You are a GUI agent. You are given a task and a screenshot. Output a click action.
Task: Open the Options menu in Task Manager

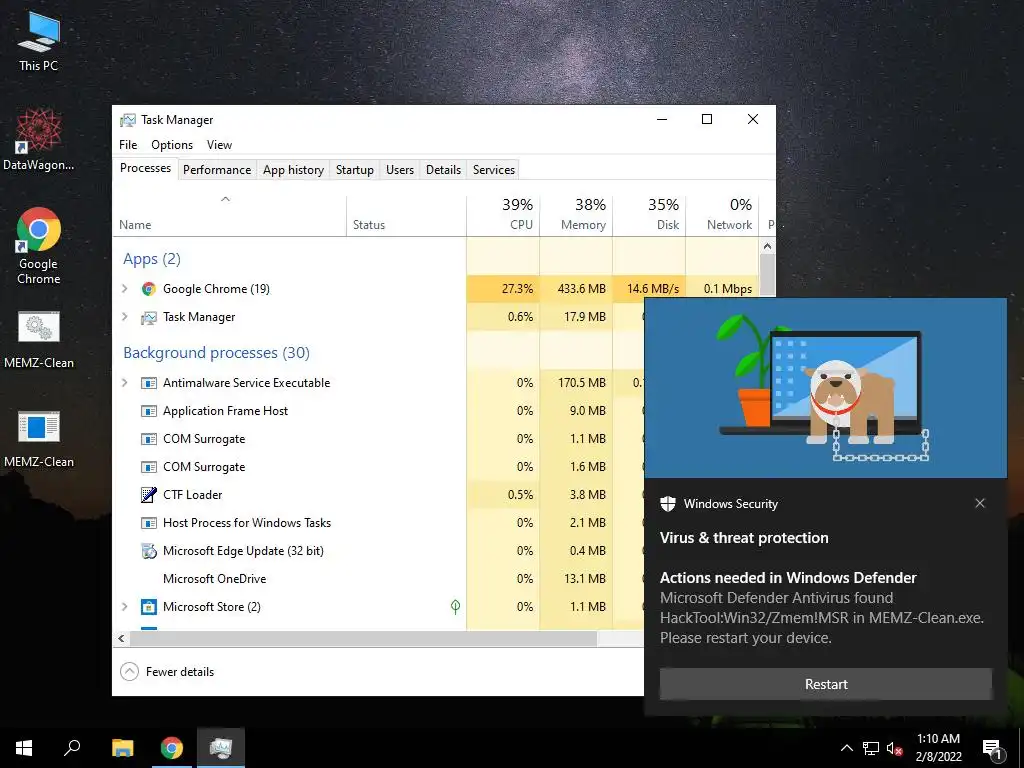[172, 145]
